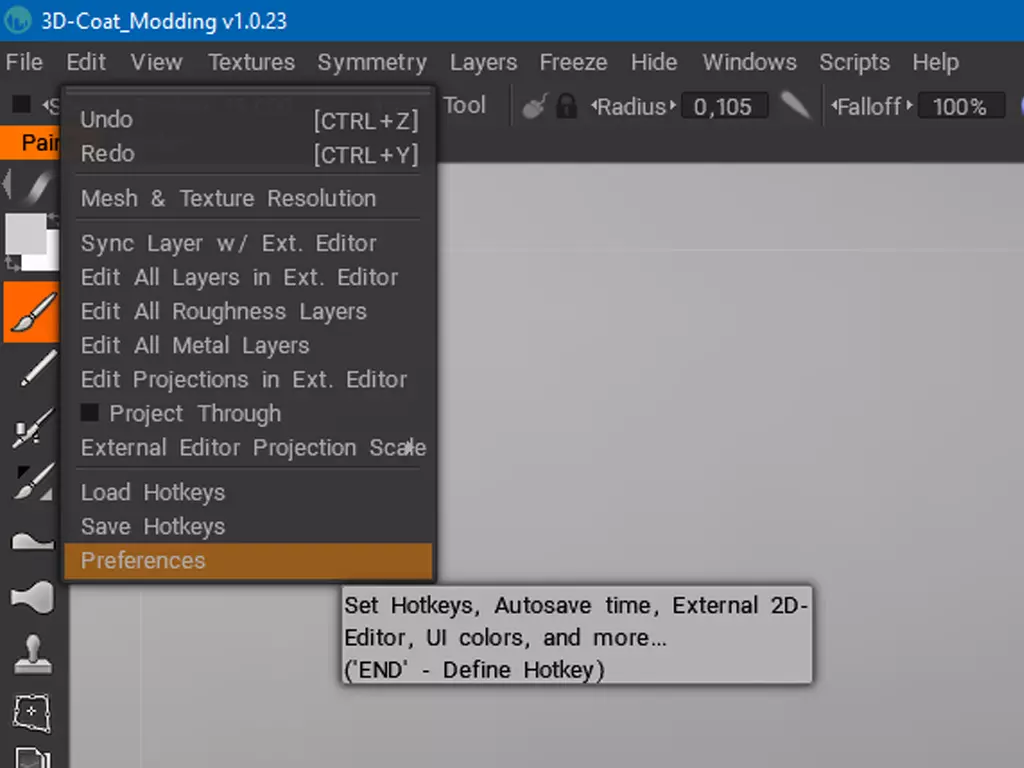Open the Edit menu
Image resolution: width=1024 pixels, height=768 pixels.
pyautogui.click(x=86, y=62)
